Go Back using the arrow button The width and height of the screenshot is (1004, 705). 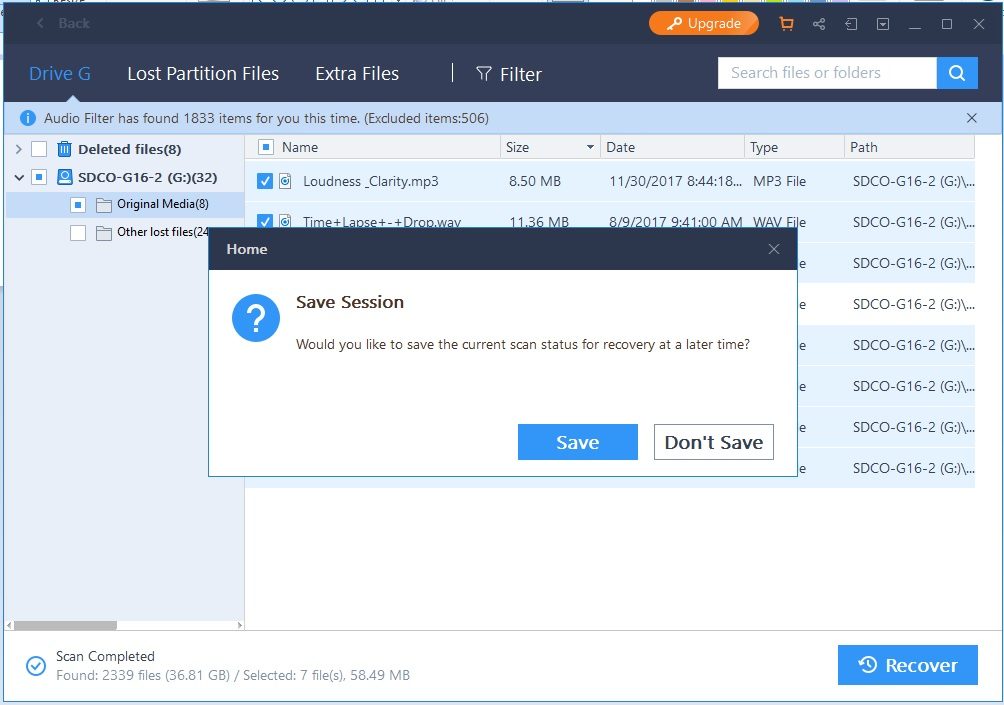point(63,23)
